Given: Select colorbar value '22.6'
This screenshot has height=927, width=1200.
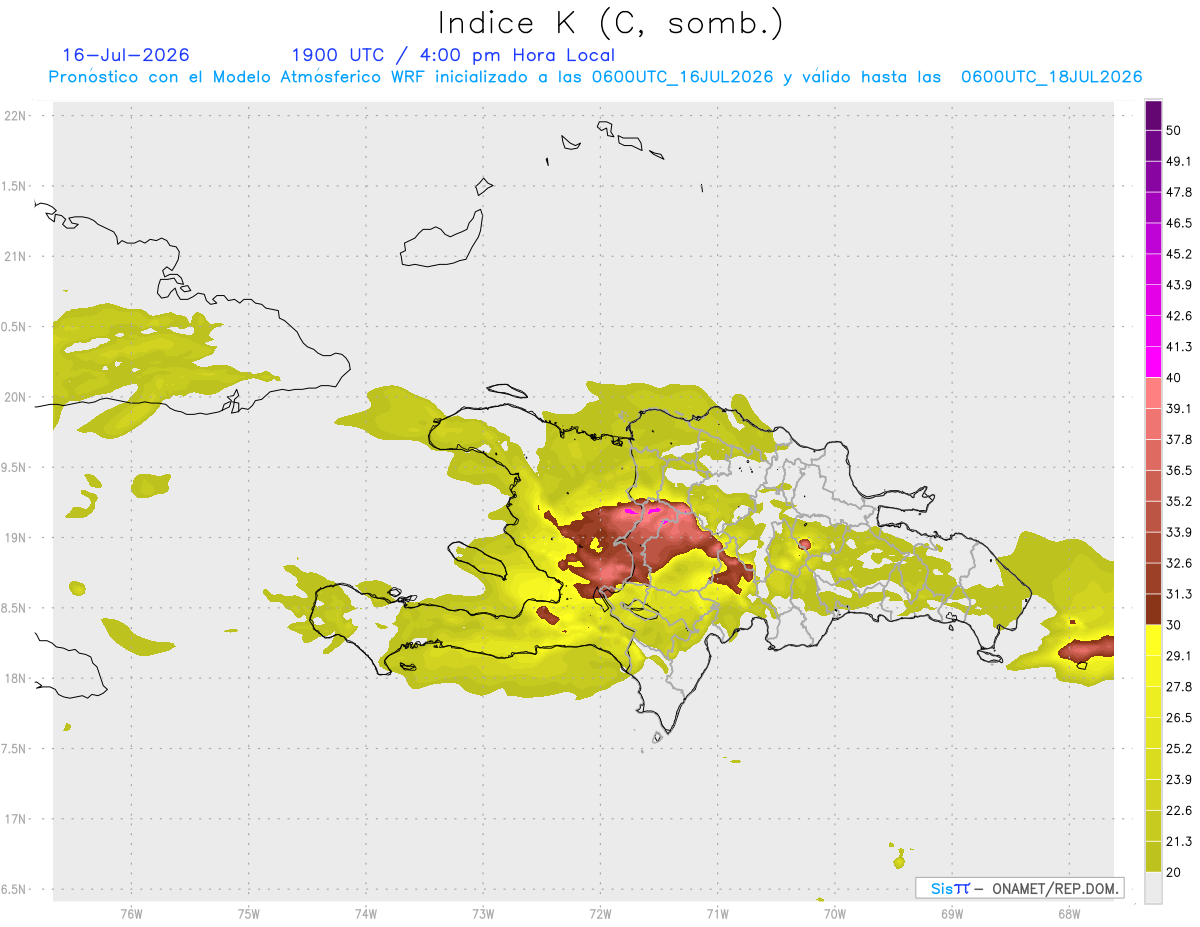Looking at the screenshot, I should click(1179, 810).
